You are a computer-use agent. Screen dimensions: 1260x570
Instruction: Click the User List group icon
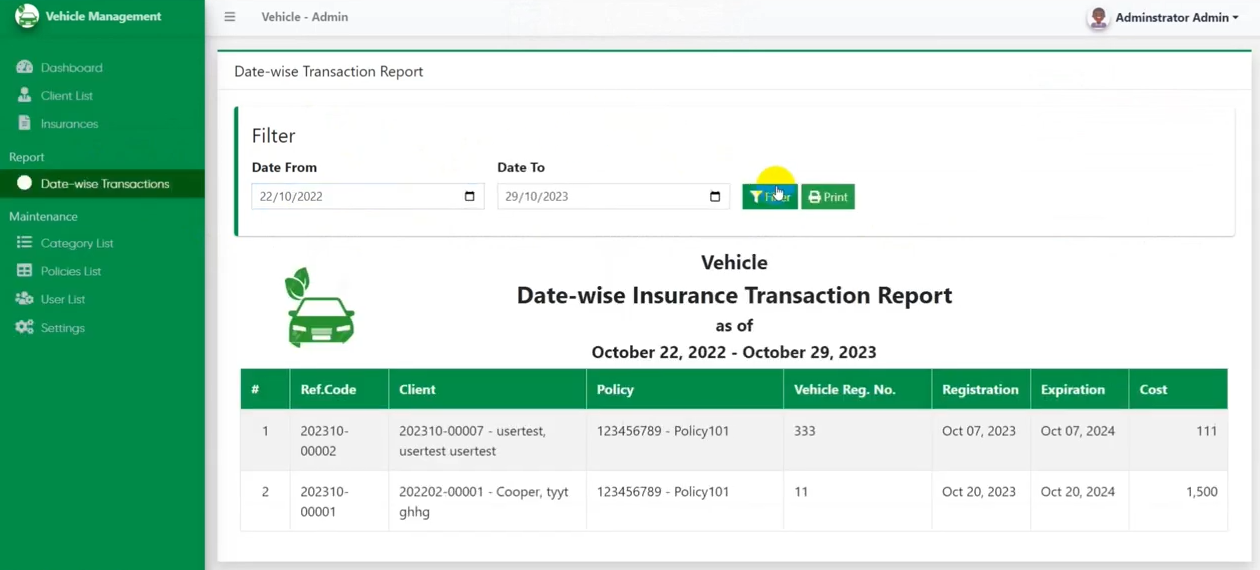(25, 299)
